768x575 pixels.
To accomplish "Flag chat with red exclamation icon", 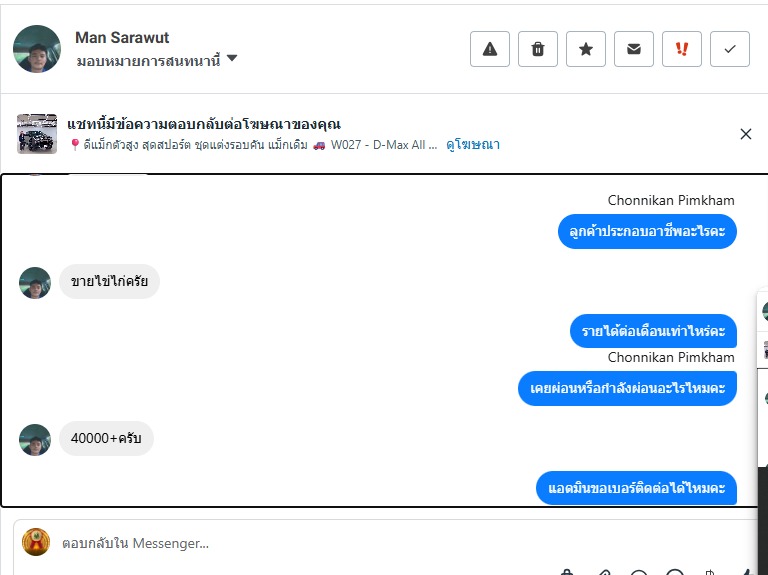I will point(682,49).
